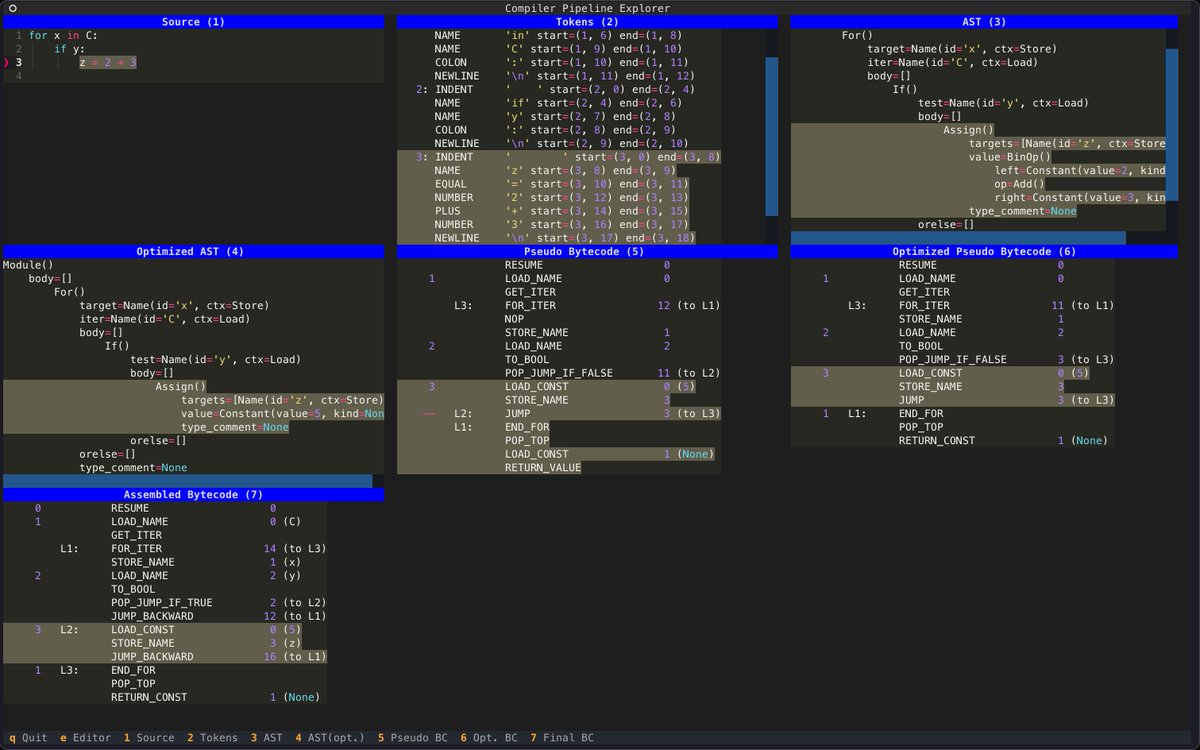Select '3 AST' in the footer bar
Screen dimensions: 1200x750
(x=266, y=738)
